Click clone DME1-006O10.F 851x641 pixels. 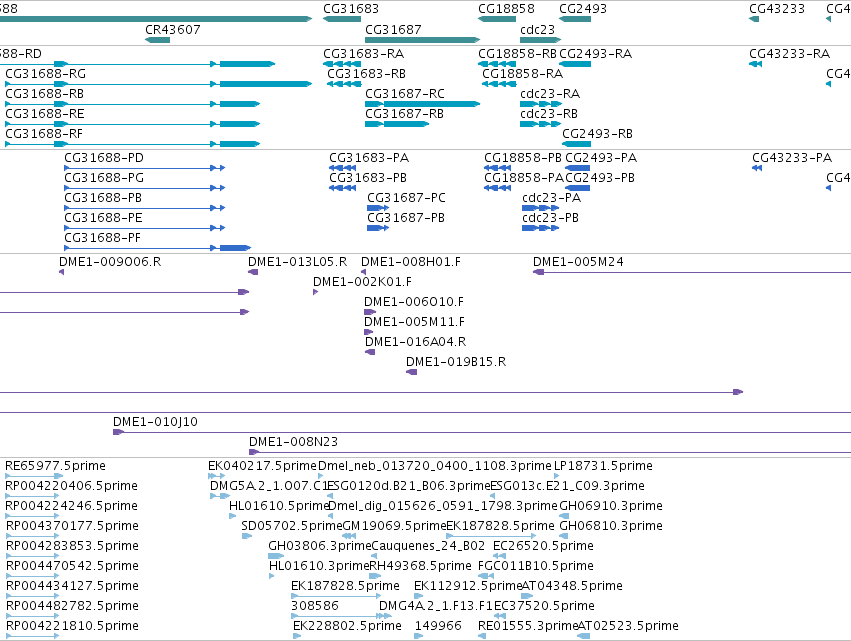[414, 302]
